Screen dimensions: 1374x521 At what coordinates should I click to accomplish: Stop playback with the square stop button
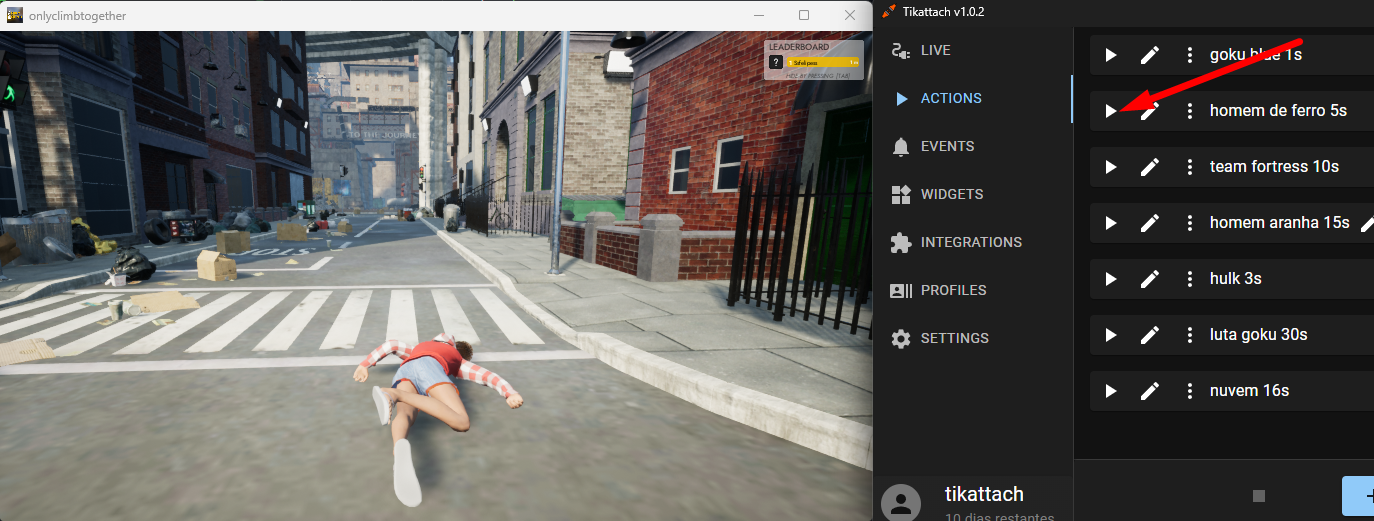(1259, 496)
